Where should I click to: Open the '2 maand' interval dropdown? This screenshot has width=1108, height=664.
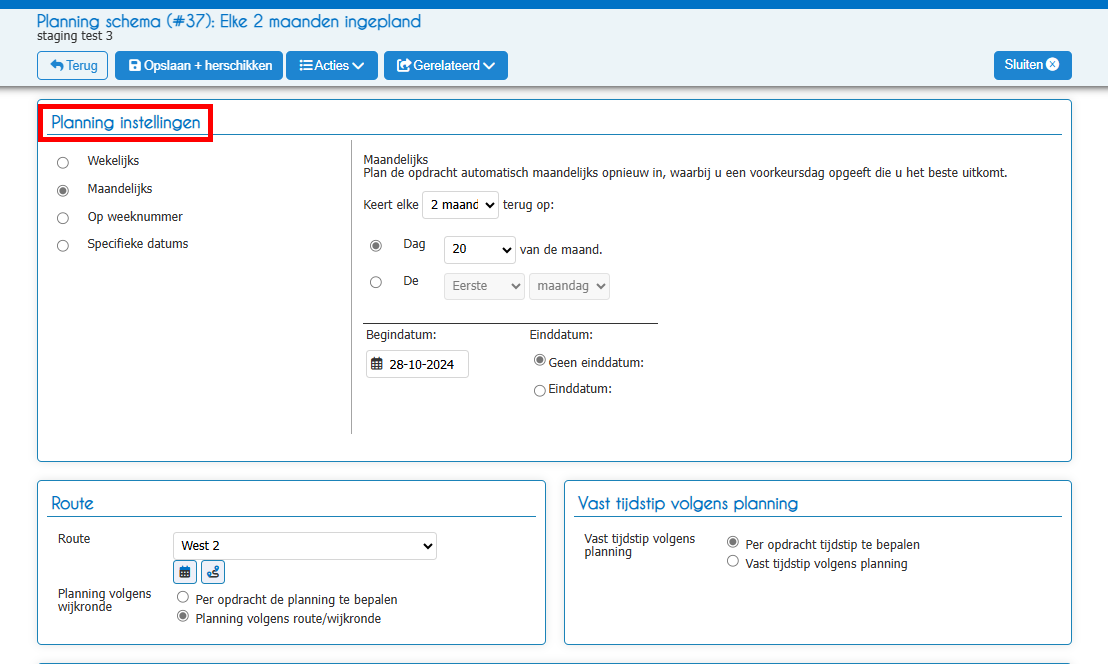tap(460, 205)
